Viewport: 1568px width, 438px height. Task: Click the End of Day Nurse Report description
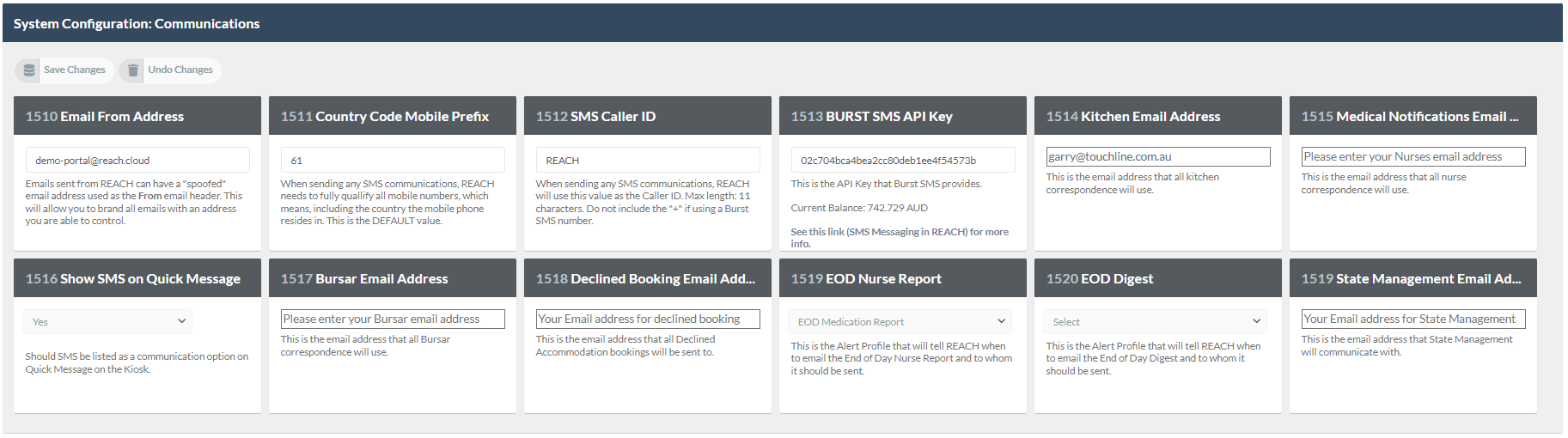[901, 358]
